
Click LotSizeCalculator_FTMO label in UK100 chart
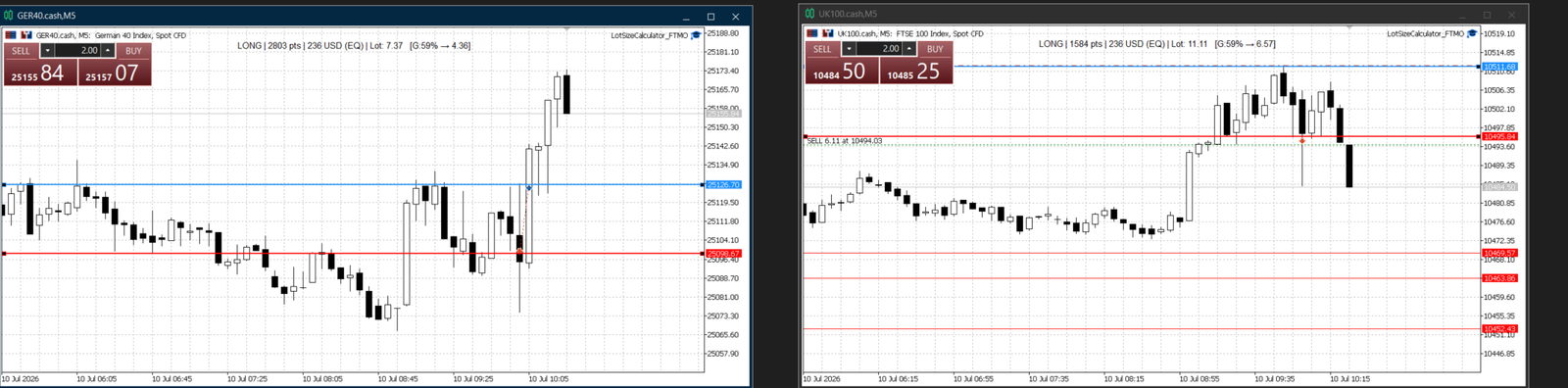[1426, 33]
